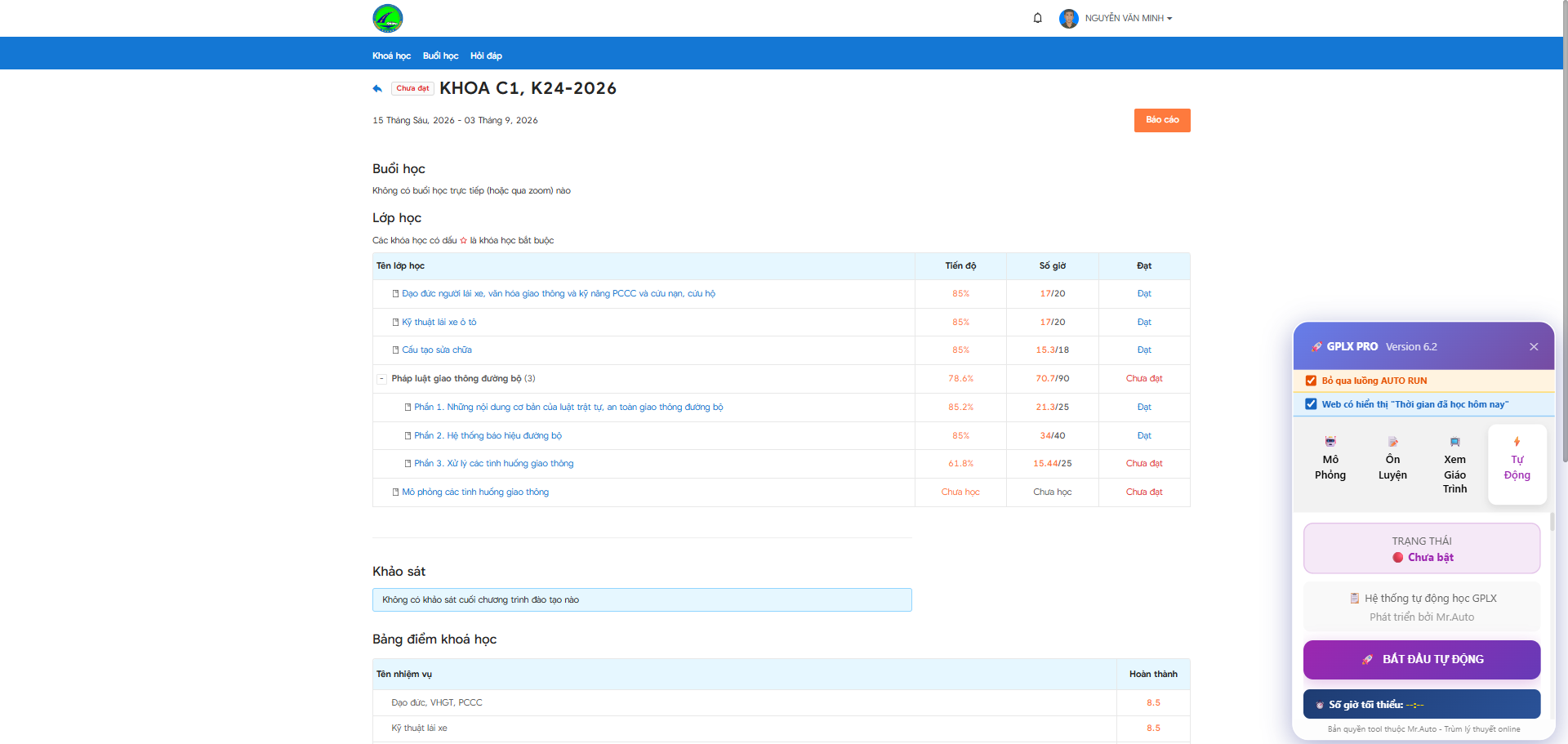
Task: Open Phần 1 Những nội dung cơ bản link
Action: click(x=568, y=408)
